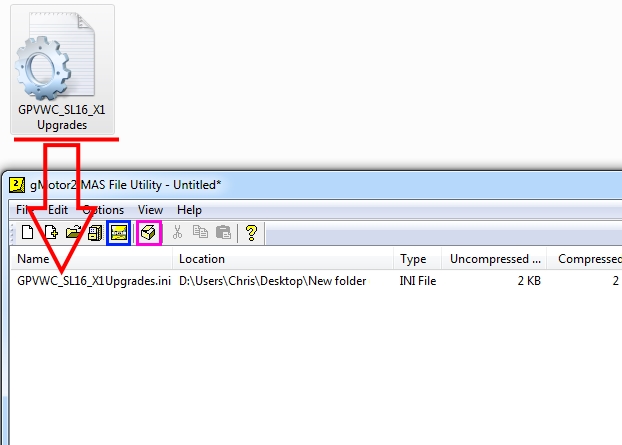Select the GPVWC_SL16_X1Upgrades.ini file row
Screen dimensions: 622x445
coord(317,281)
